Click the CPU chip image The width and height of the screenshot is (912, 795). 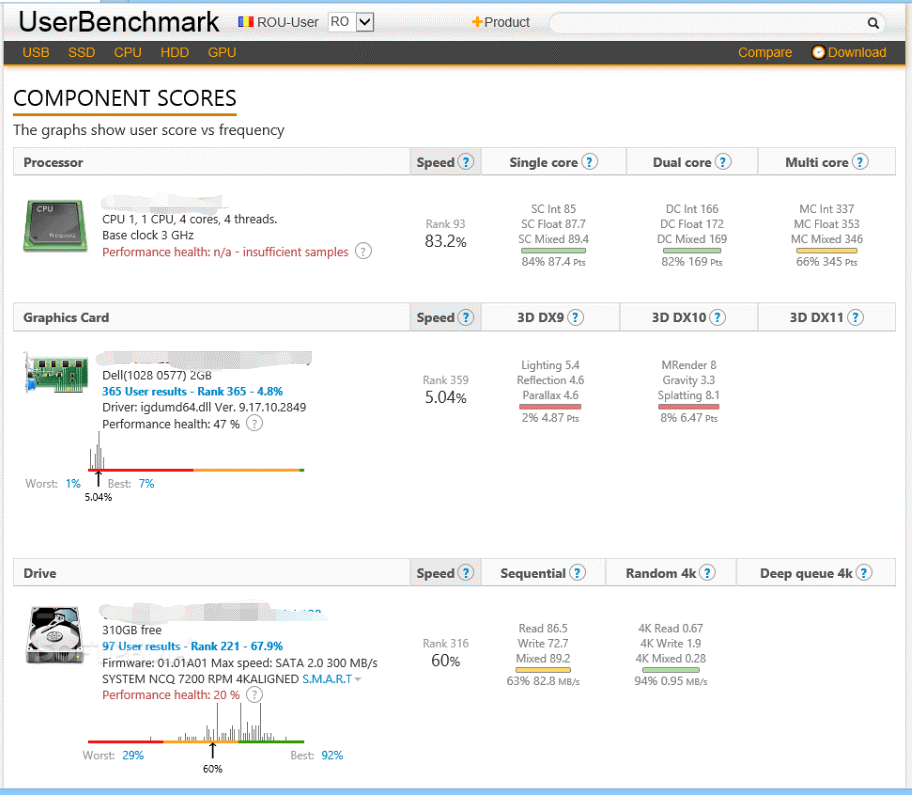click(x=55, y=226)
